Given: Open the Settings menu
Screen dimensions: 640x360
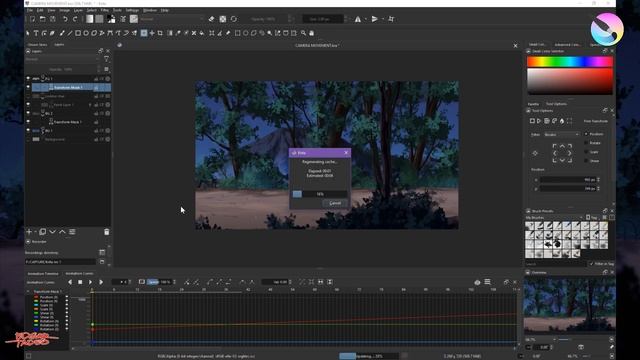Looking at the screenshot, I should click(132, 10).
